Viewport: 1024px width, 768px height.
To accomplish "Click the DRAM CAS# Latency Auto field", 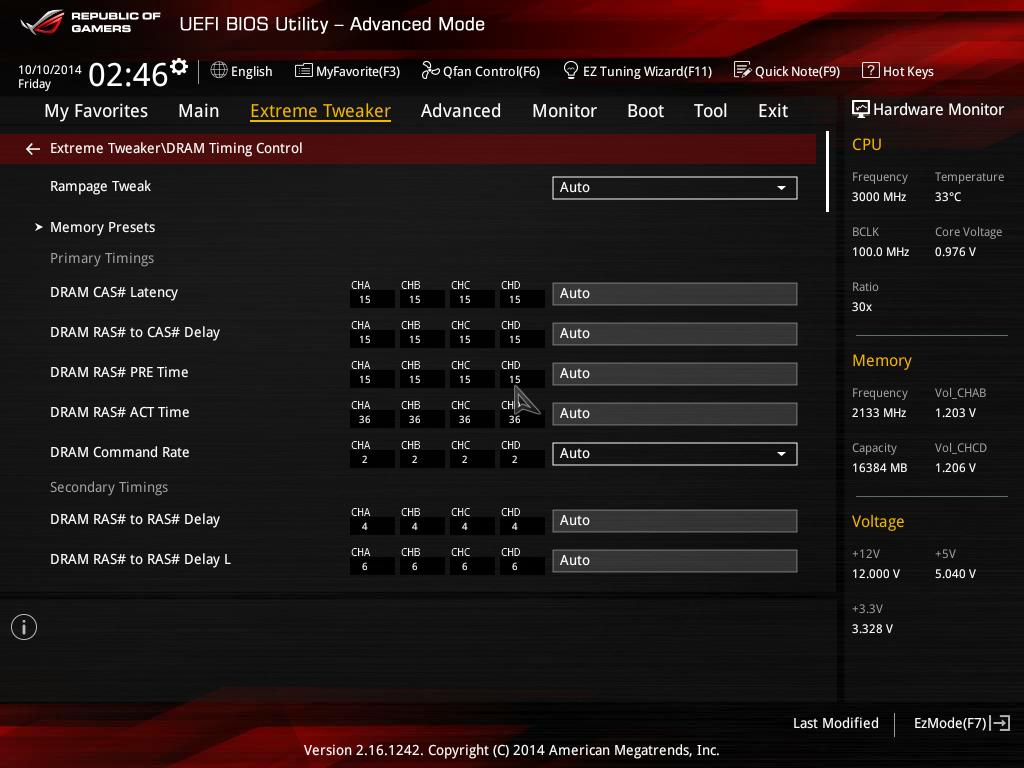I will pos(675,294).
